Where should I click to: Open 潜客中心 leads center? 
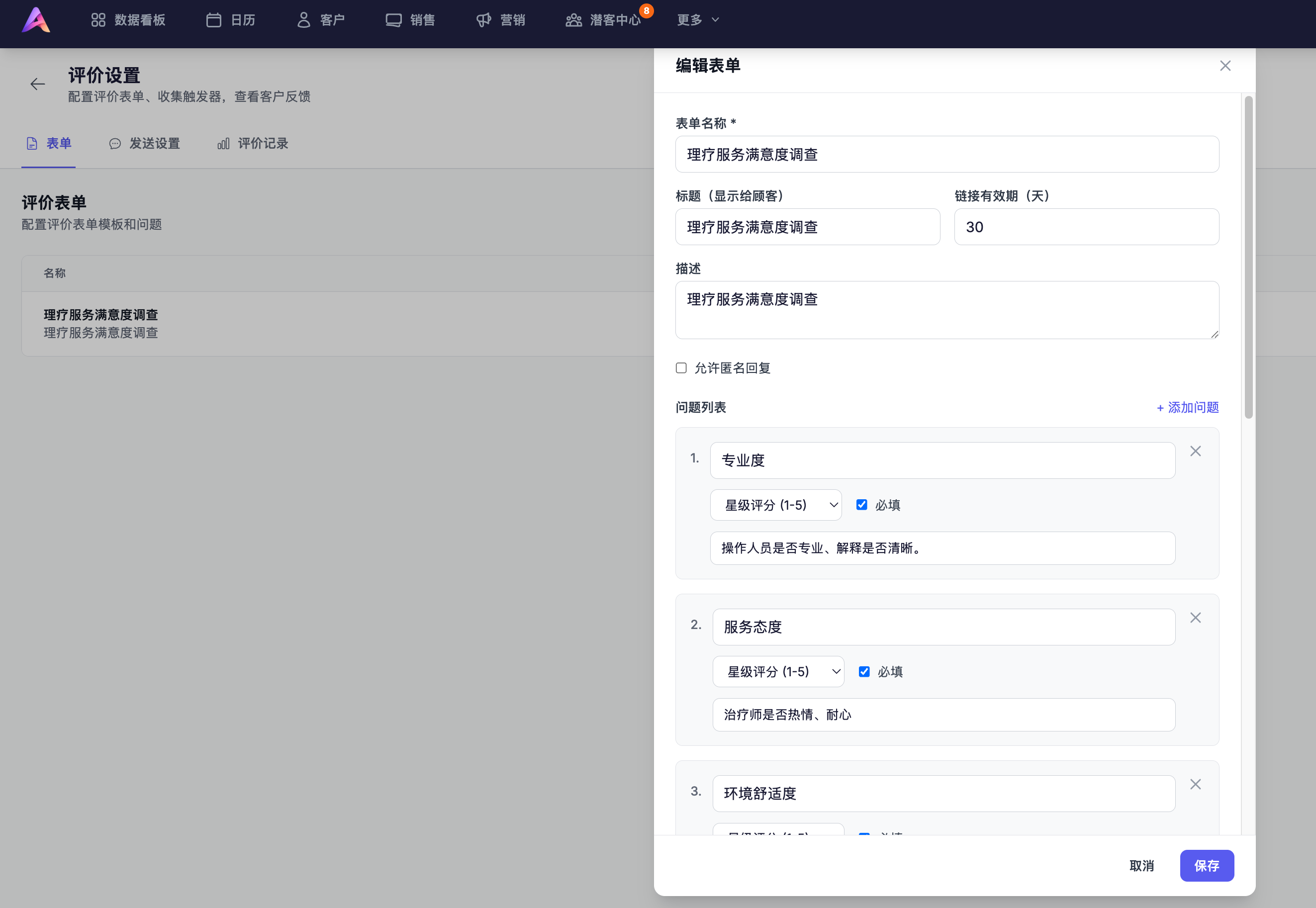pyautogui.click(x=602, y=20)
